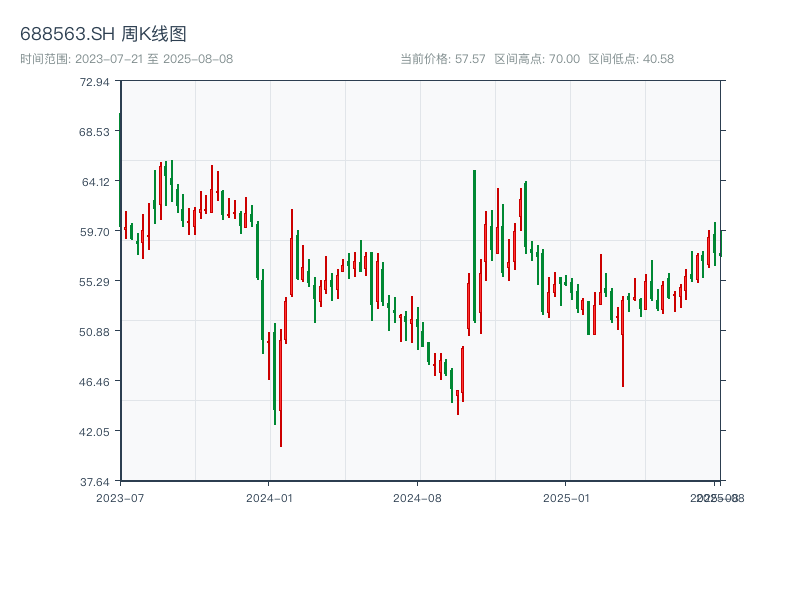Viewport: 800px width, 600px height.
Task: Click the 59.70 y-axis price label
Action: tap(95, 231)
